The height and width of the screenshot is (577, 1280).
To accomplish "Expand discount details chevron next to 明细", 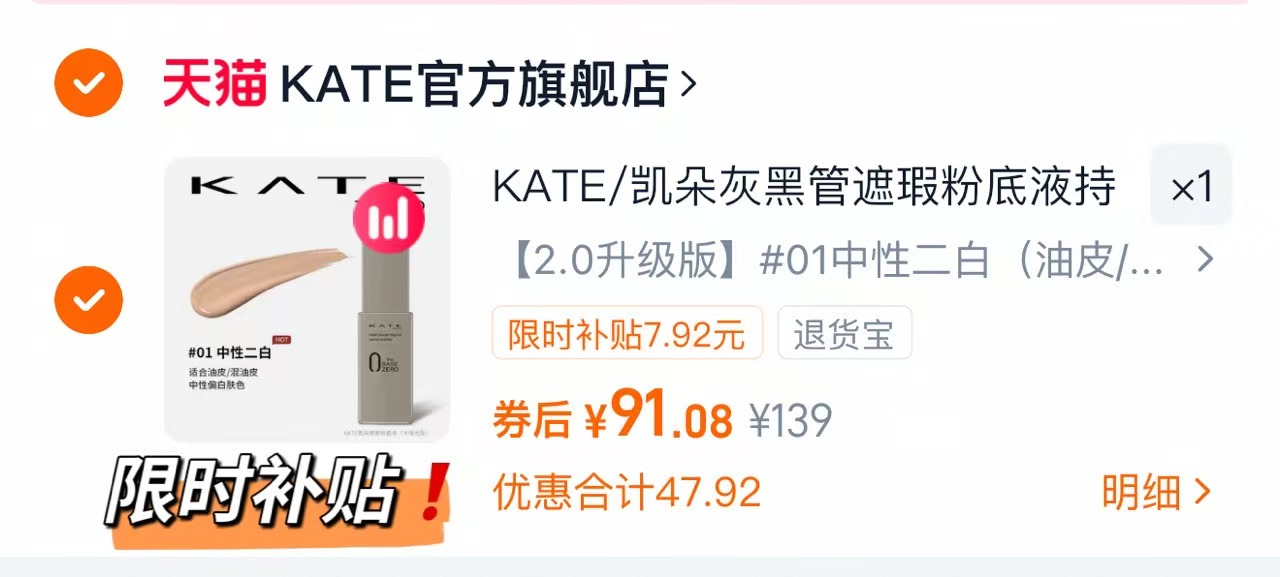I will point(1202,492).
